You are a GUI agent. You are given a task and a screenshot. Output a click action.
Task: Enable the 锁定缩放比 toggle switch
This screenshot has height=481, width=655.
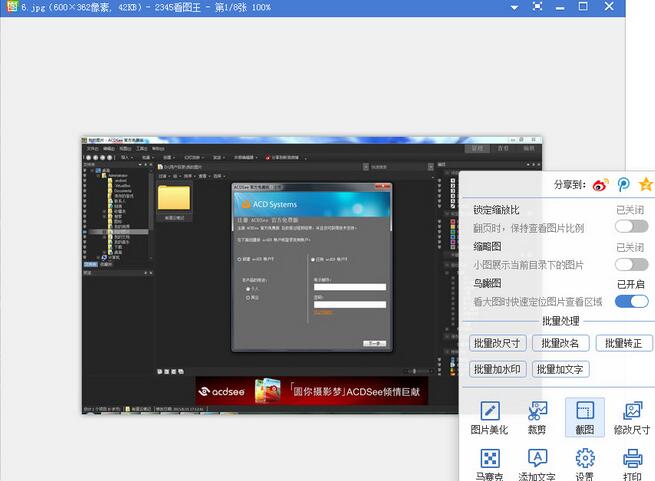[x=632, y=228]
